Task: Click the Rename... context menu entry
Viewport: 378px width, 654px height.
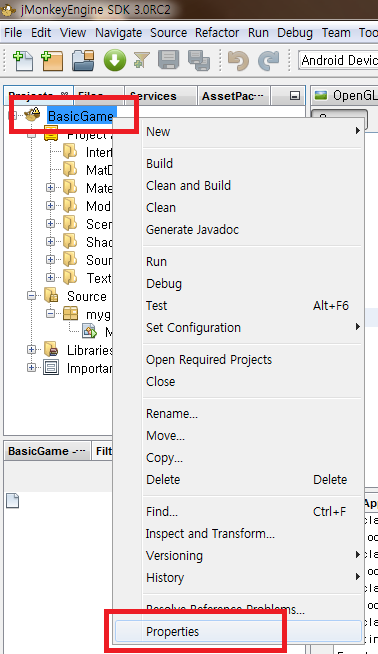Action: pyautogui.click(x=171, y=413)
